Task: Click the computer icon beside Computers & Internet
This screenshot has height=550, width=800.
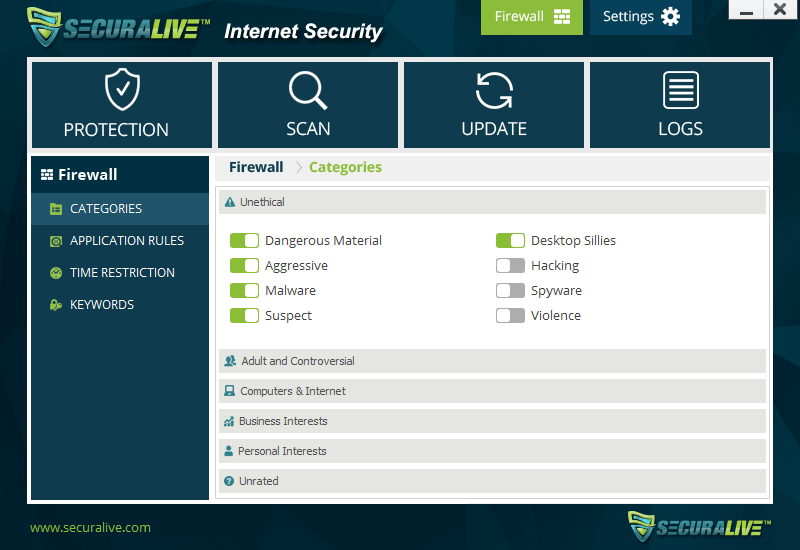Action: pyautogui.click(x=230, y=391)
